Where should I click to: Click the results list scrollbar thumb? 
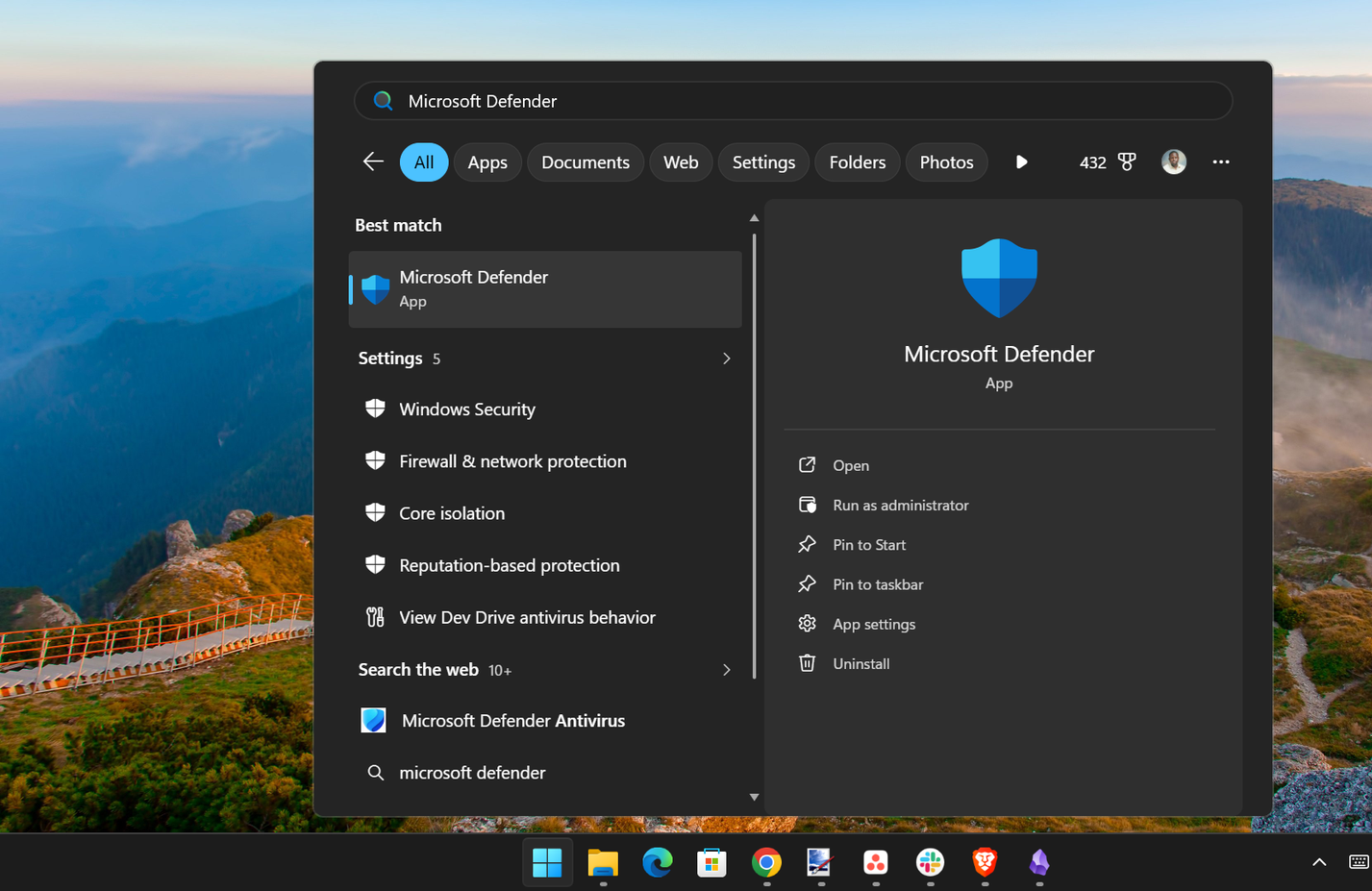(x=754, y=456)
